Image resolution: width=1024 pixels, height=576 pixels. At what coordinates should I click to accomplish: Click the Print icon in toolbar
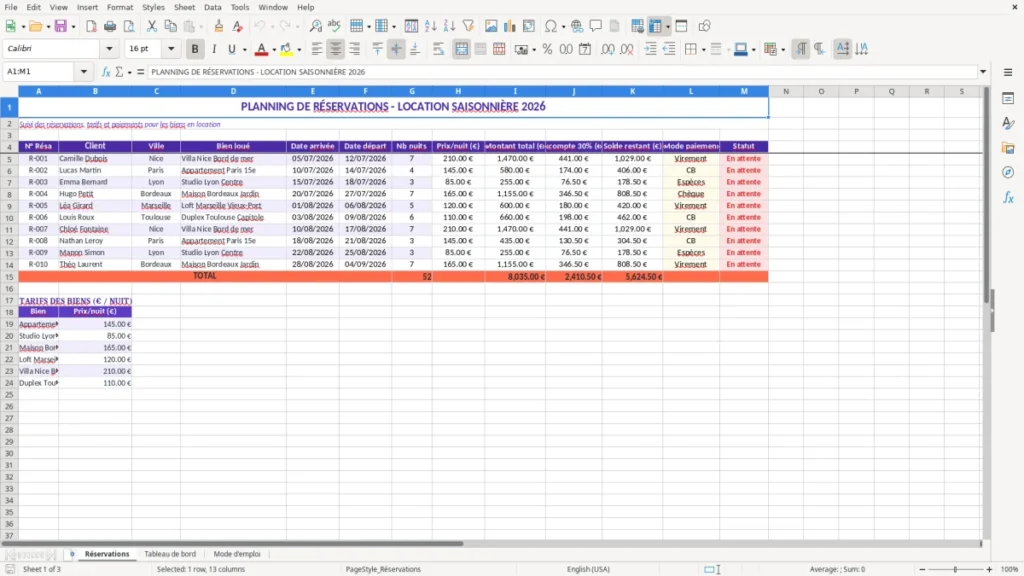click(110, 26)
